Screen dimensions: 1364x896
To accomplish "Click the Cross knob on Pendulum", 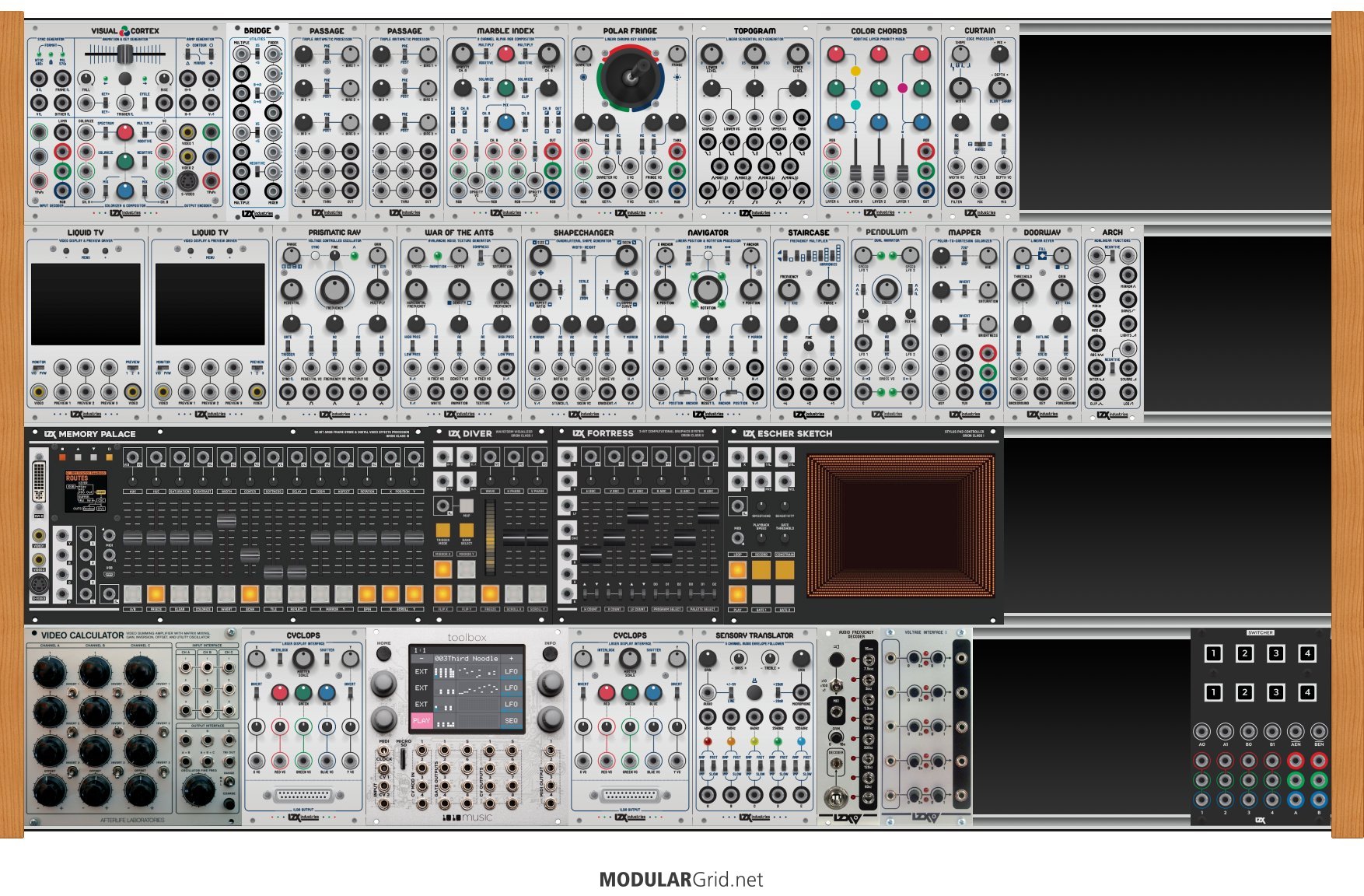I will 887,289.
